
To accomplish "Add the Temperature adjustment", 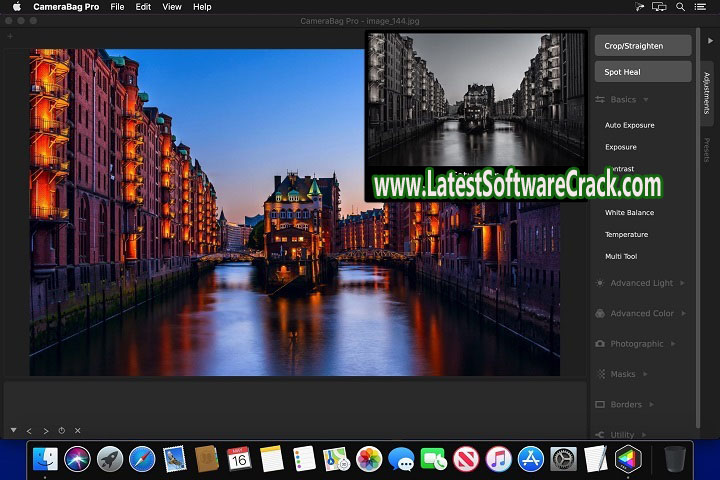I will (x=626, y=235).
